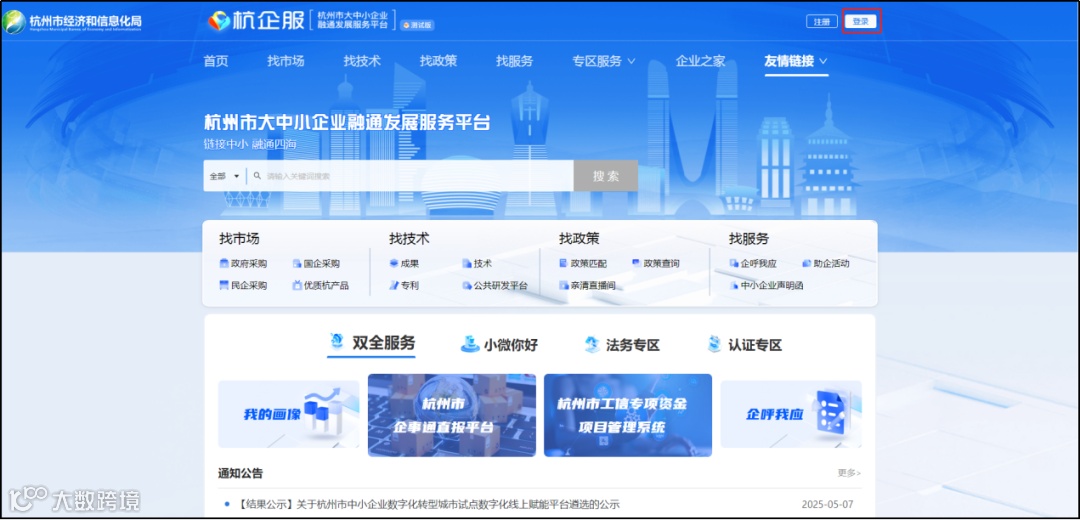Click the 政府采购 link text

[249, 263]
